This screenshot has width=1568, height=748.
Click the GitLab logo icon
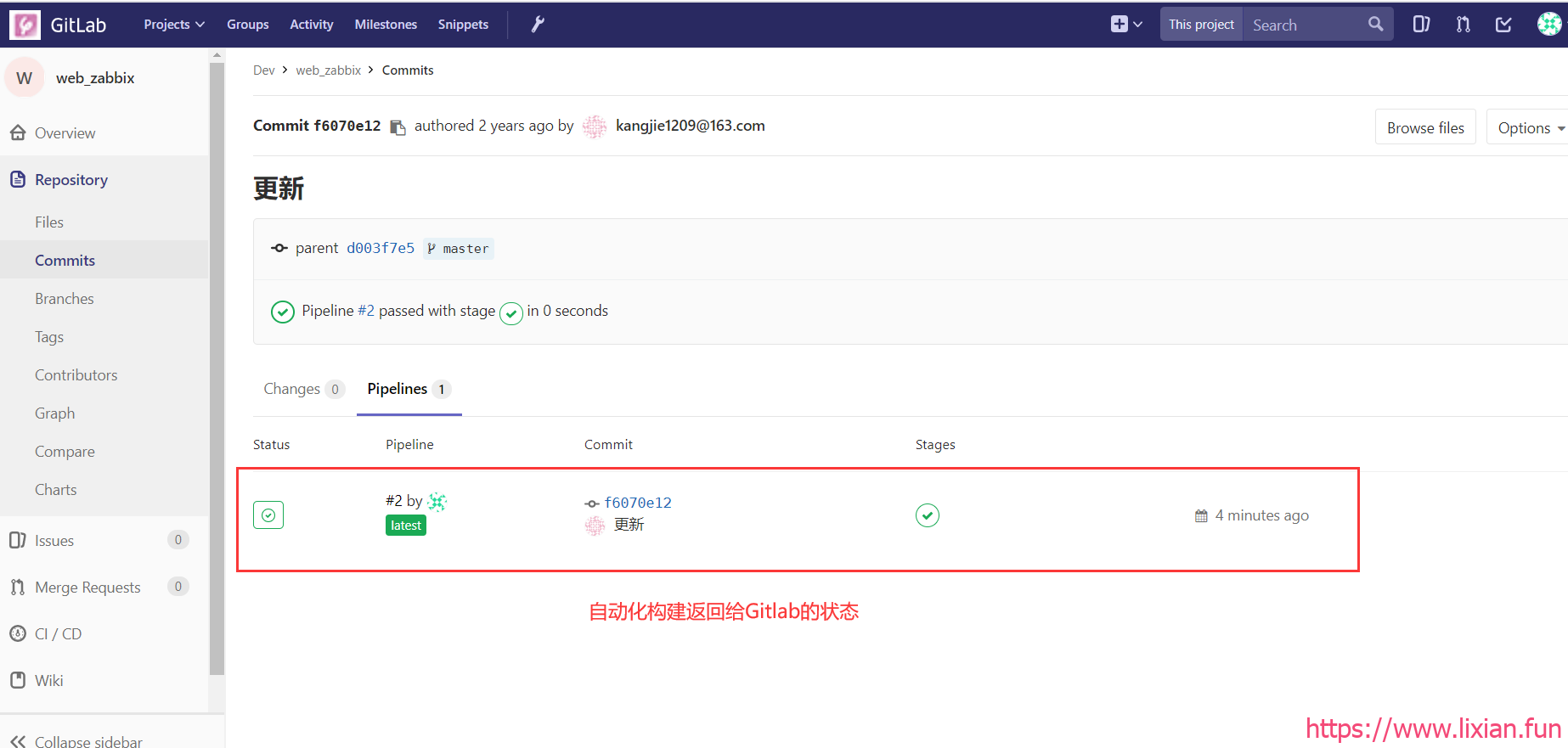click(25, 25)
